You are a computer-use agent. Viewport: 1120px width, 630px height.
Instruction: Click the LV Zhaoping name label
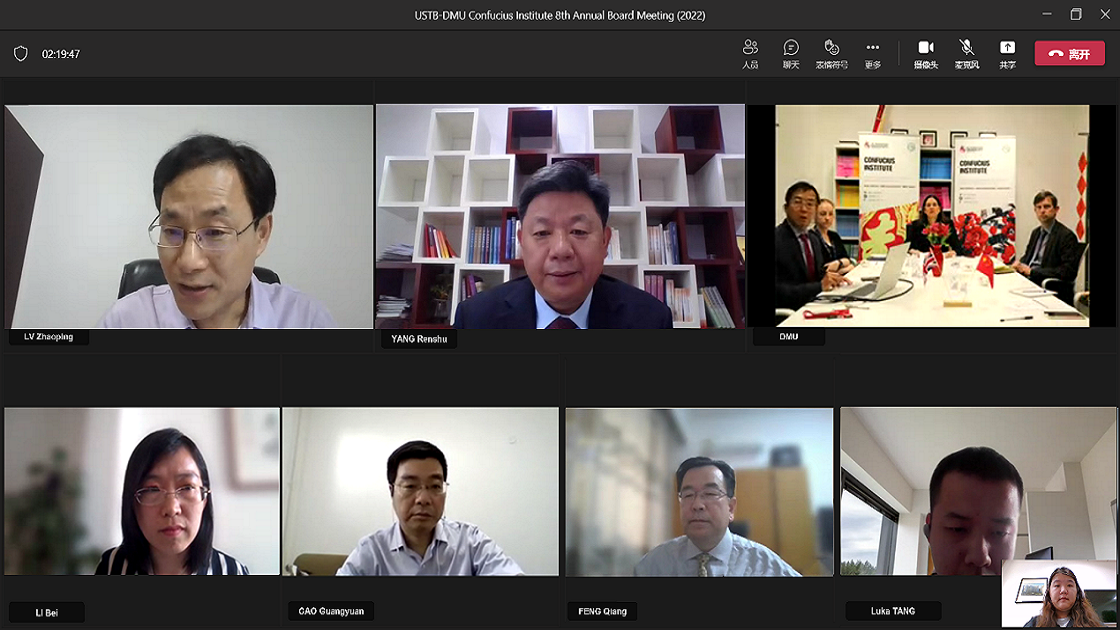(x=49, y=336)
